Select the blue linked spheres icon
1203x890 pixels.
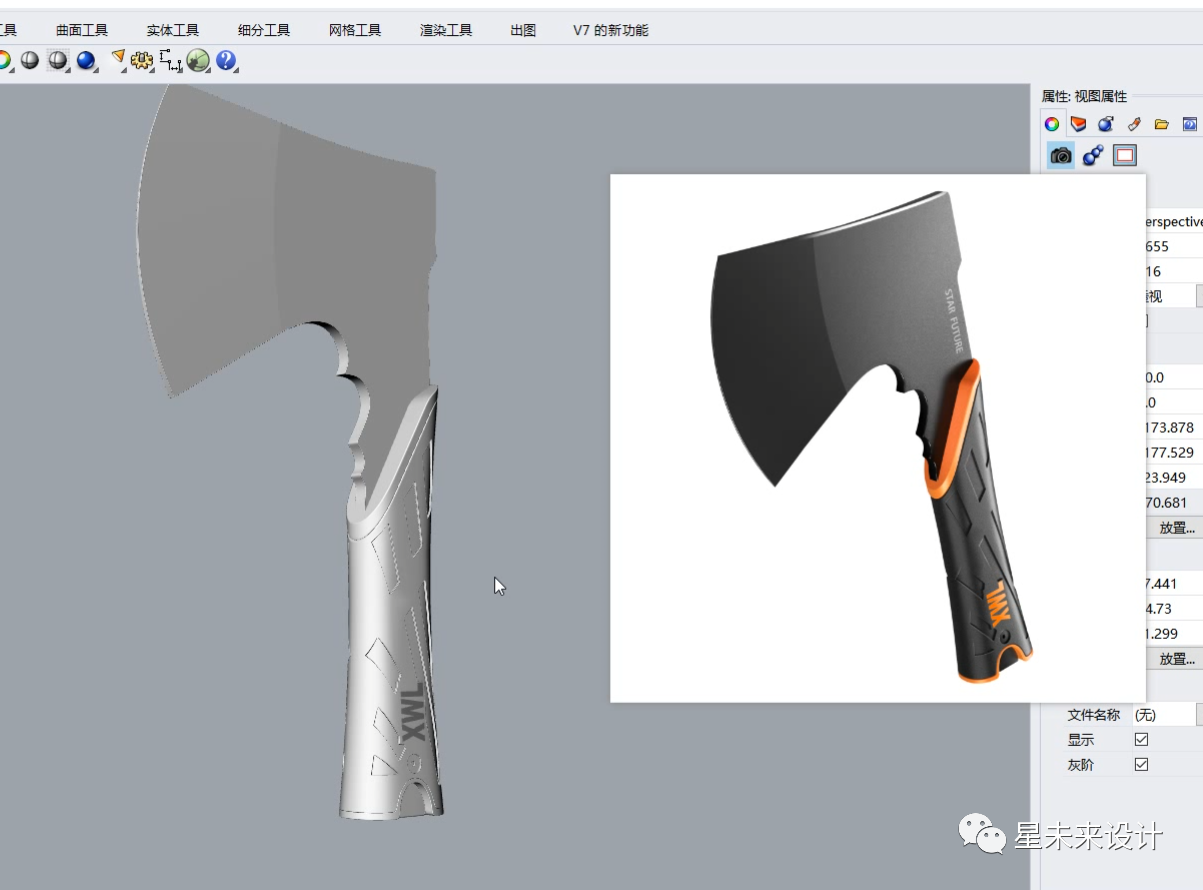pos(1093,155)
